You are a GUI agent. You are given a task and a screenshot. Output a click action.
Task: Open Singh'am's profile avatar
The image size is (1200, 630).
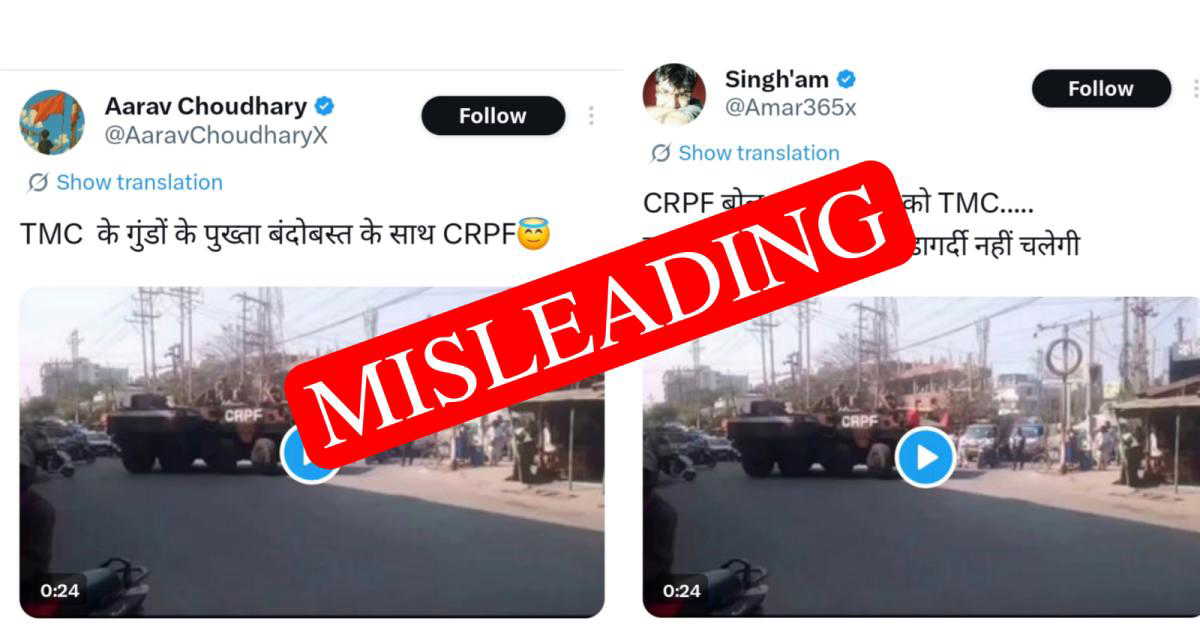click(674, 94)
